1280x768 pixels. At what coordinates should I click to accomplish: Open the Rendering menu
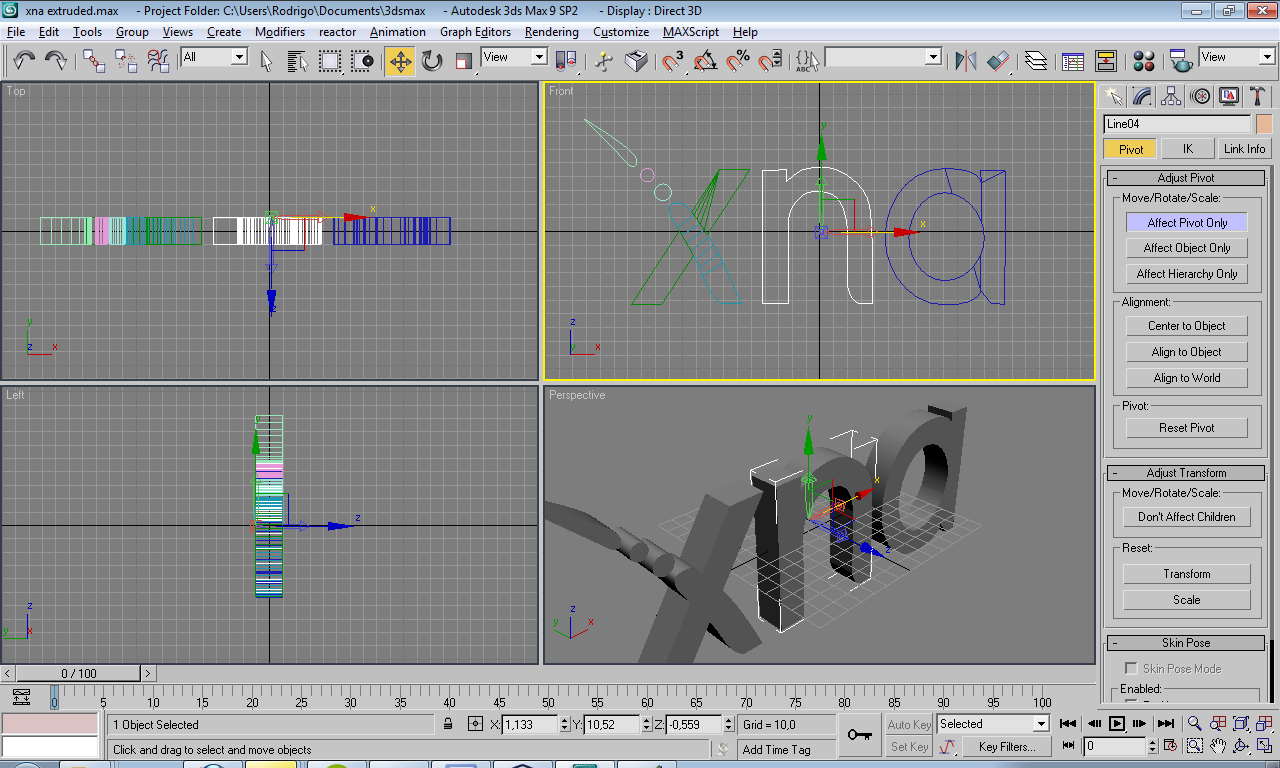pyautogui.click(x=552, y=32)
